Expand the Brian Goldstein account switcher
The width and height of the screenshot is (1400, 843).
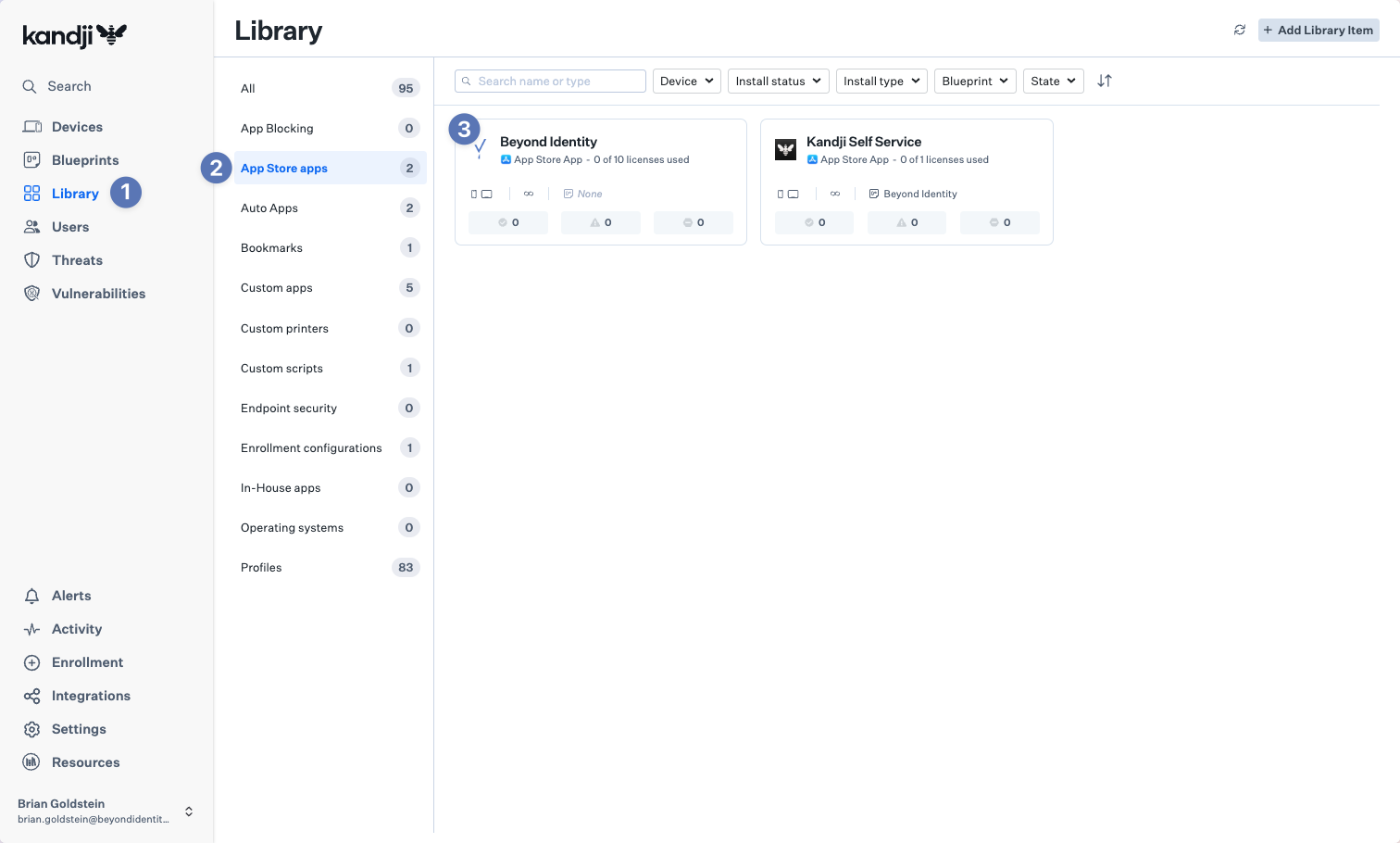tap(189, 812)
